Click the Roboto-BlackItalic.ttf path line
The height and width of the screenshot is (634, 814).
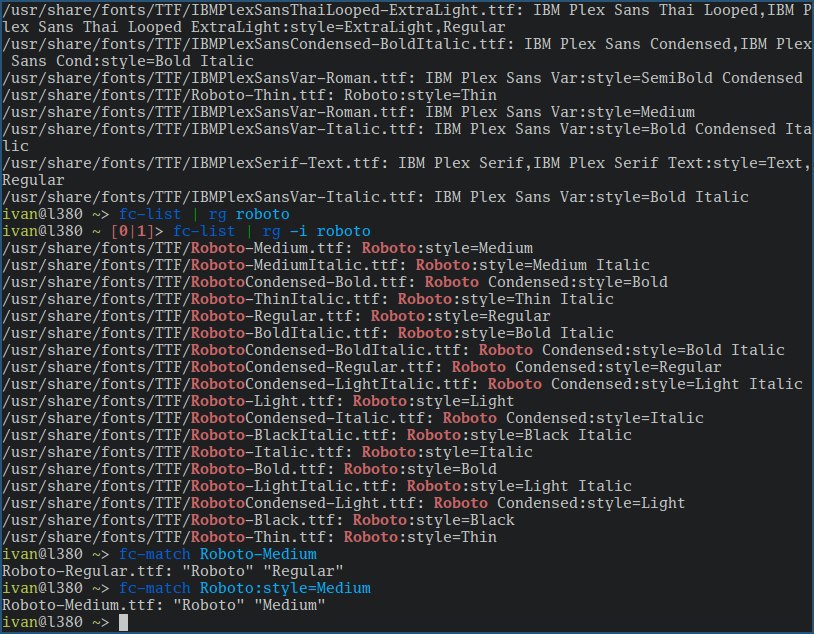(317, 435)
